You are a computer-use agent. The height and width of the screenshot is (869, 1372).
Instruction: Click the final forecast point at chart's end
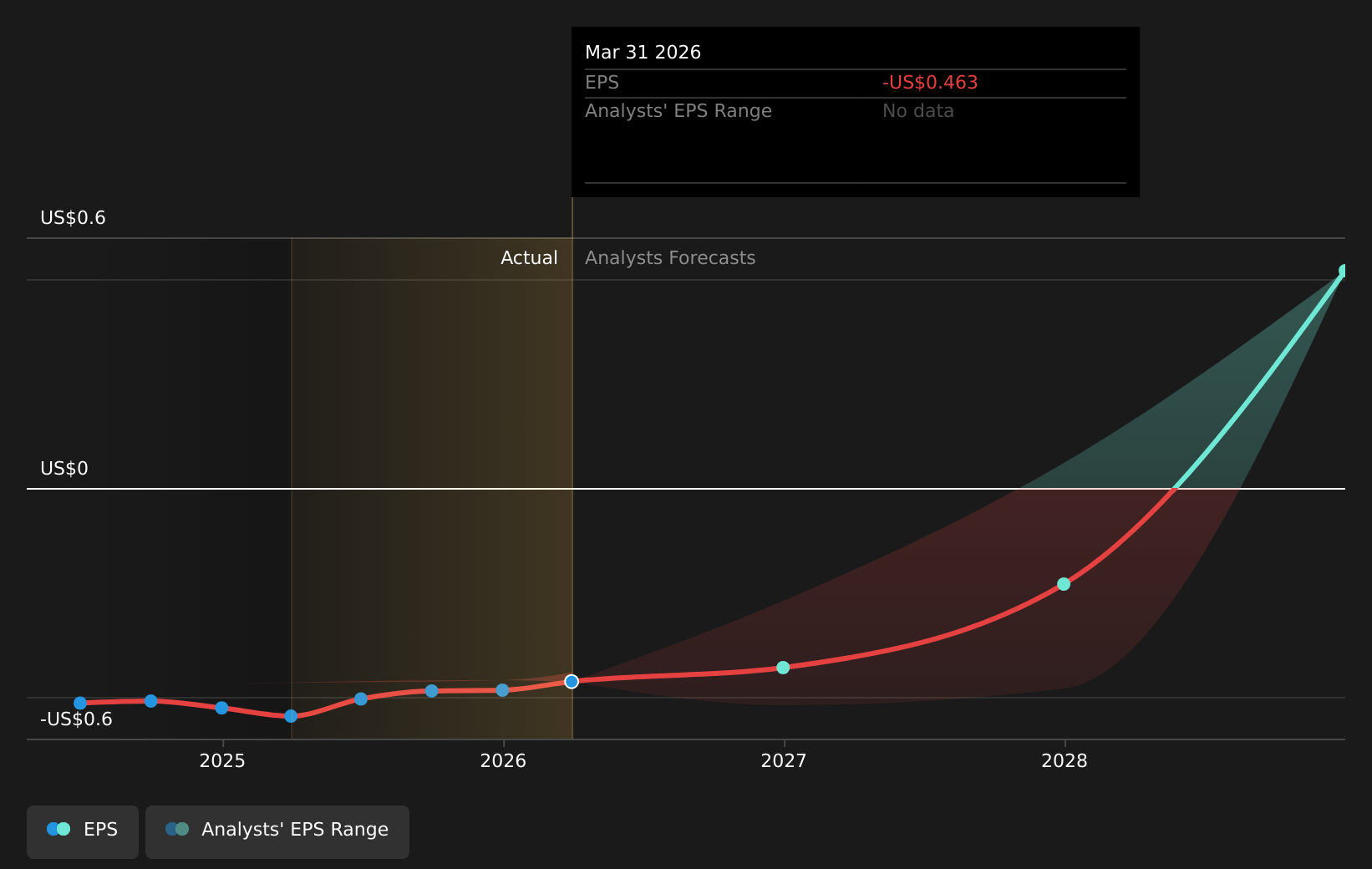(x=1344, y=271)
